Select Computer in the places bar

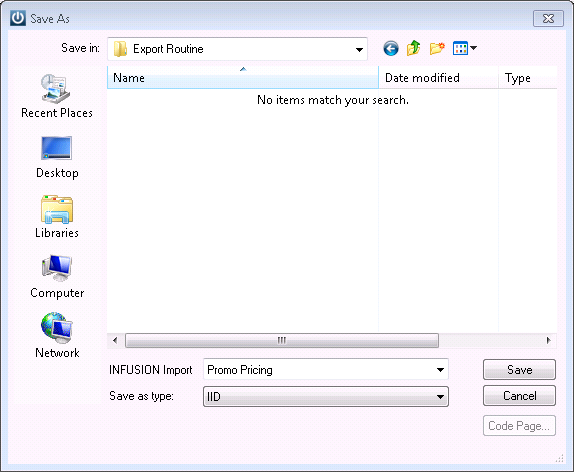pyautogui.click(x=57, y=277)
